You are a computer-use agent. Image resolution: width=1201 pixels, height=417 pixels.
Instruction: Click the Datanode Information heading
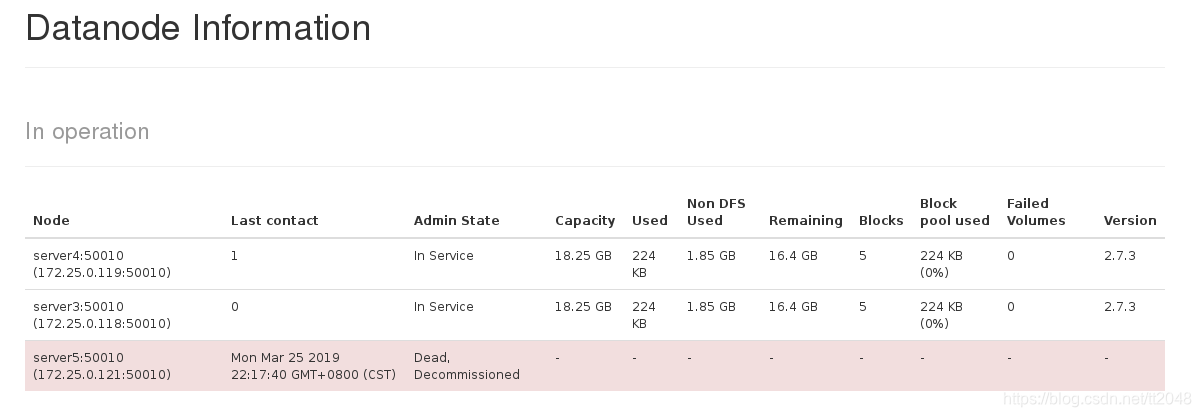tap(198, 28)
